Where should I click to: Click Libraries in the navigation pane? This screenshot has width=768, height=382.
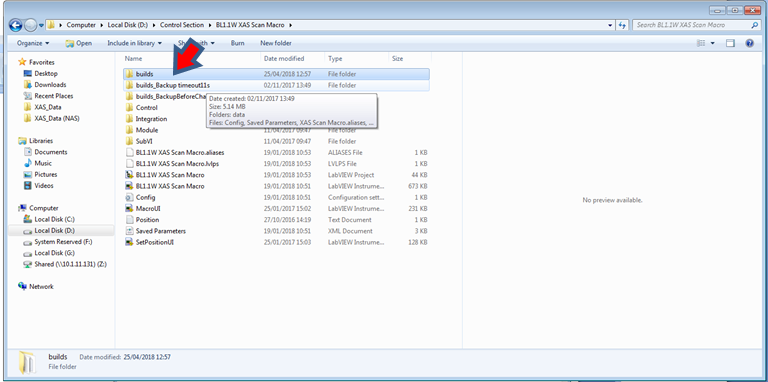coord(41,141)
